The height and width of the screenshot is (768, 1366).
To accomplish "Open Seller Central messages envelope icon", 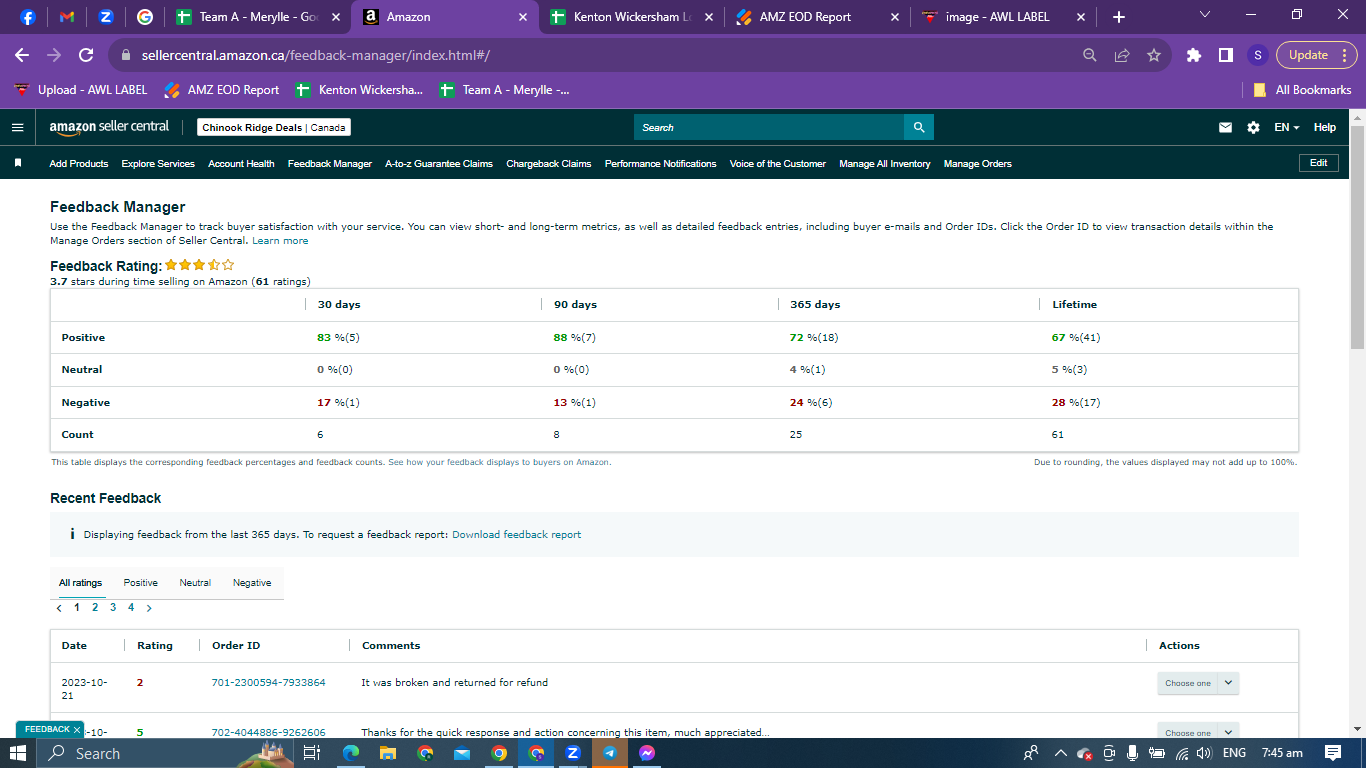I will pos(1225,127).
